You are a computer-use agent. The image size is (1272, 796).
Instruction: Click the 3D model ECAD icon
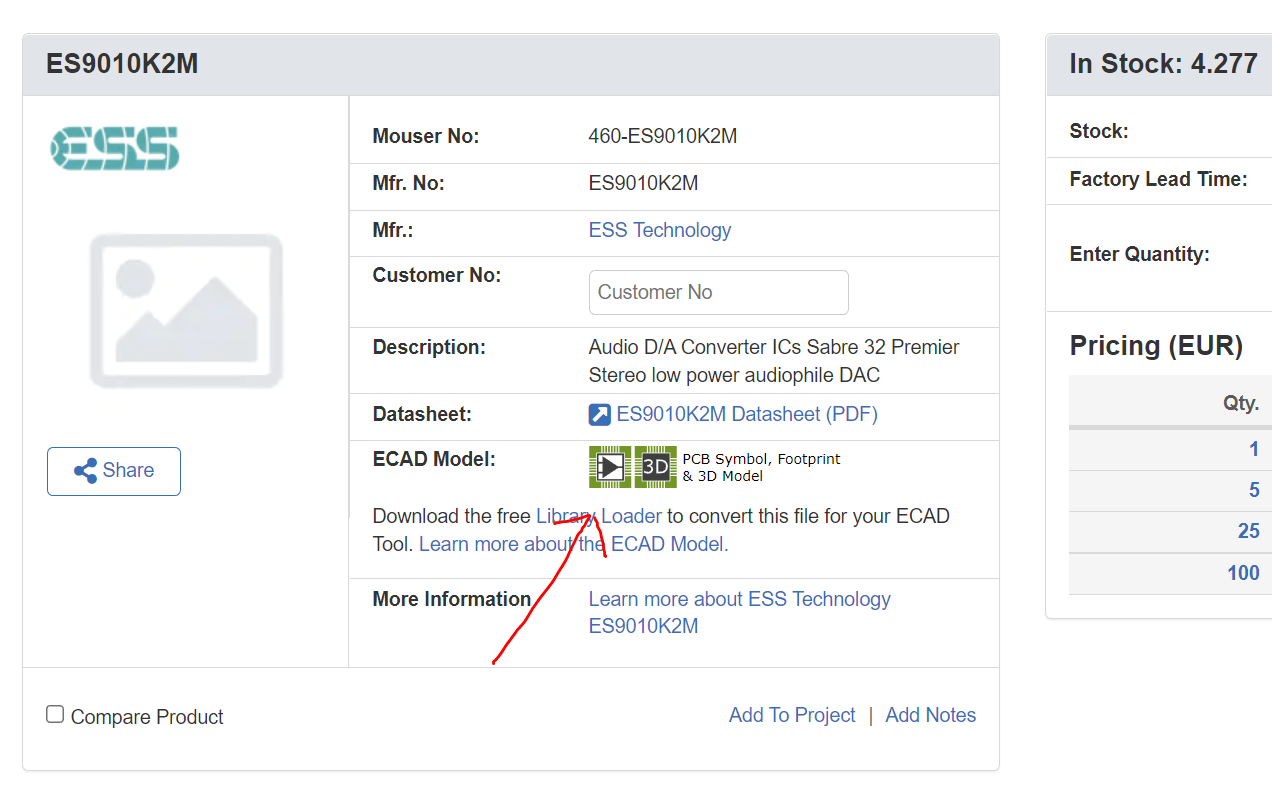click(656, 467)
